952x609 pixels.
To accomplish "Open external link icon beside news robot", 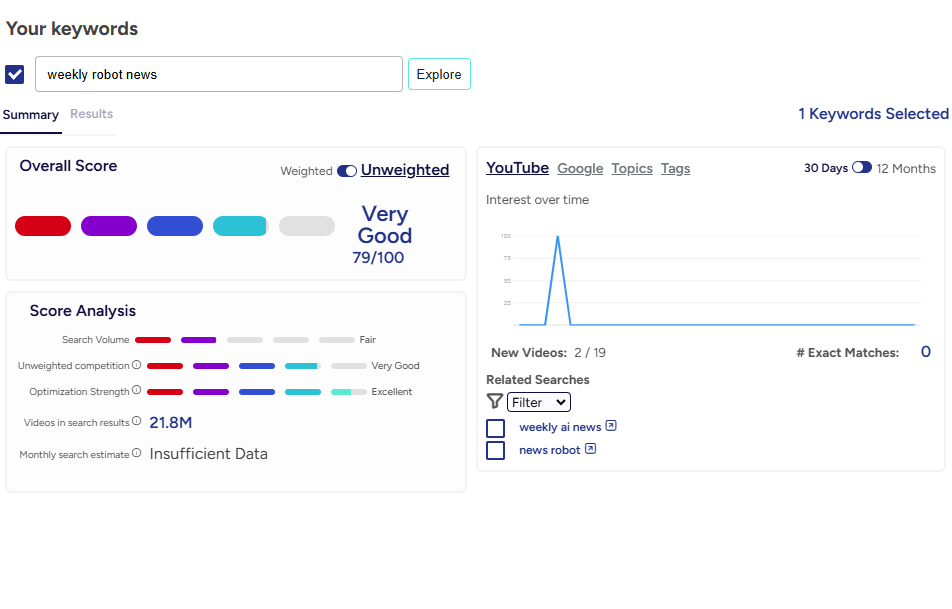I will 590,449.
